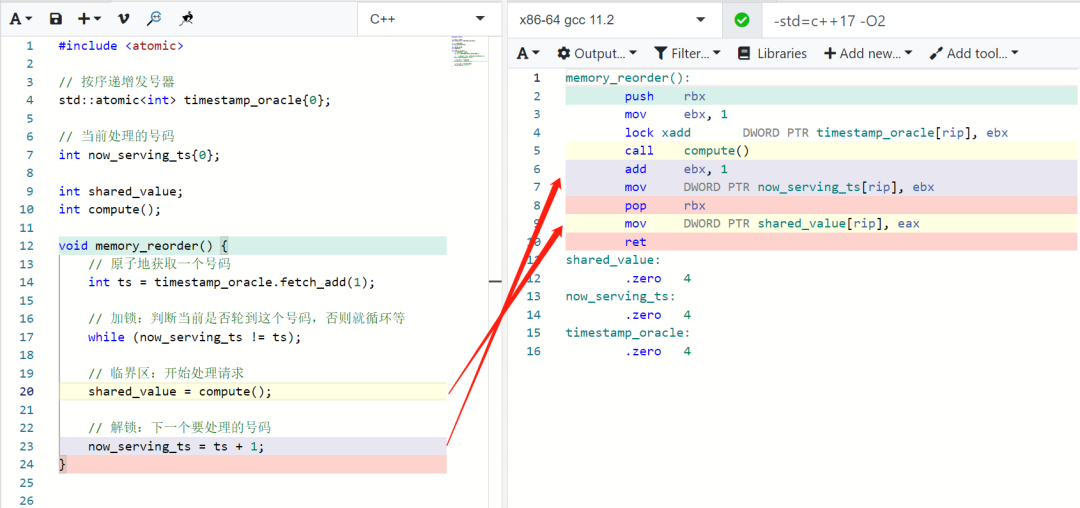Click the assembly line 'mov ebx, 1'

[676, 114]
